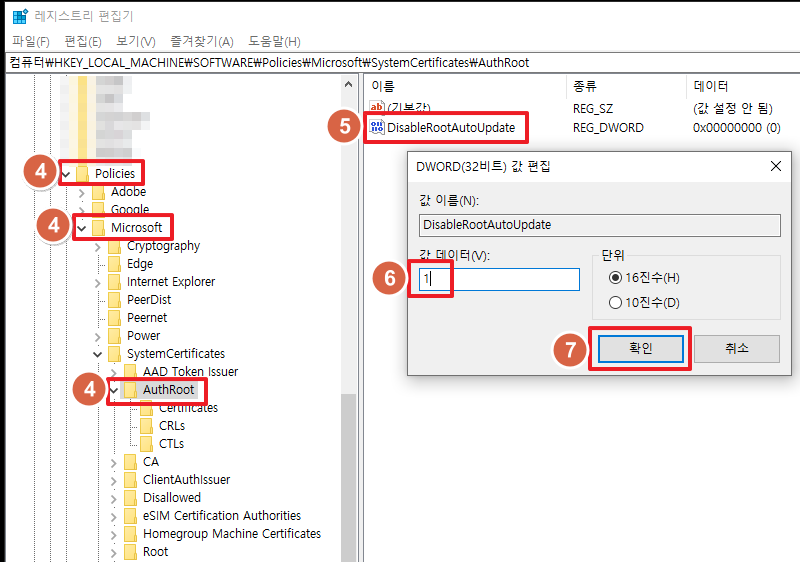Open the 도움말(H) menu
Screen dimensions: 800x562
tap(274, 41)
